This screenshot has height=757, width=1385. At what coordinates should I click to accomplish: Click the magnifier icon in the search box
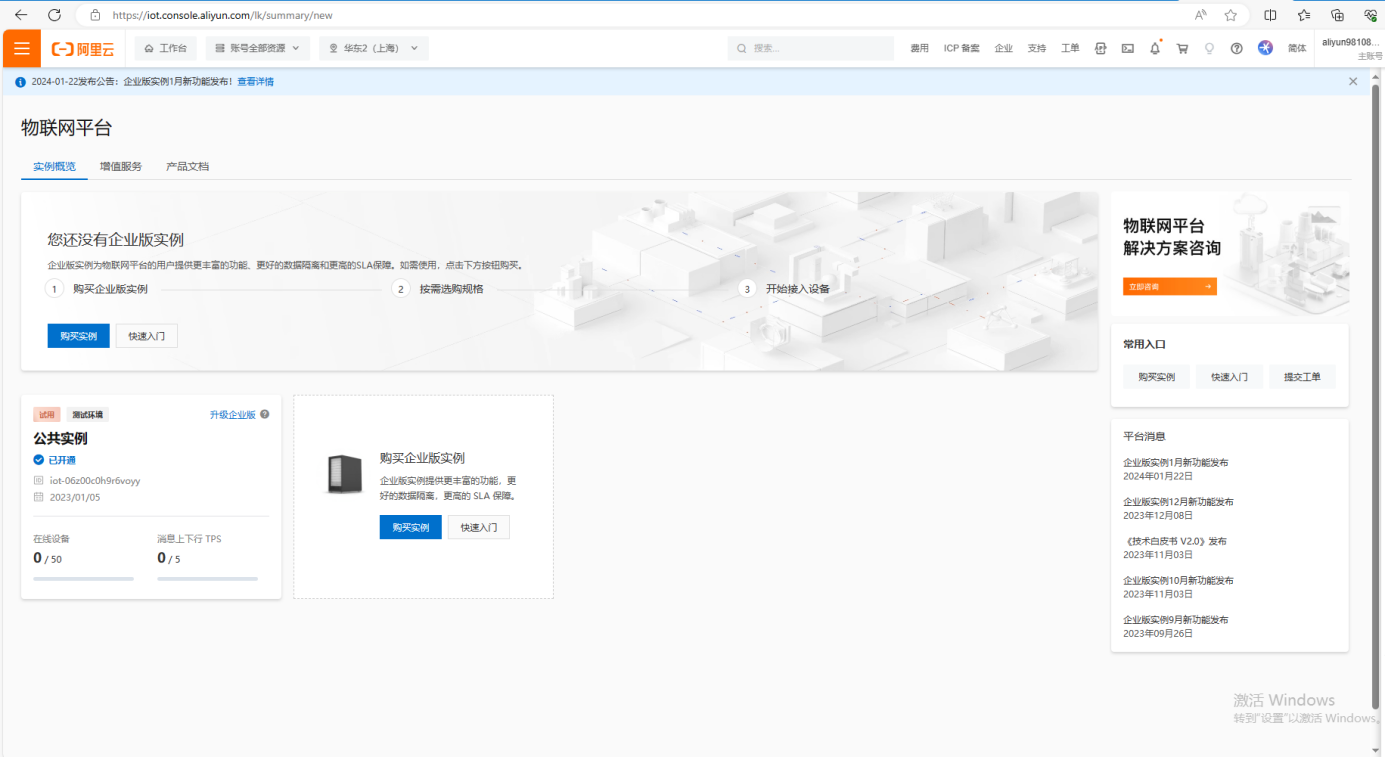click(x=742, y=48)
